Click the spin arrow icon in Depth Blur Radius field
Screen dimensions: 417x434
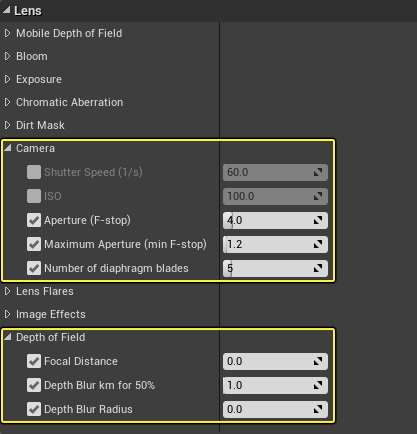[318, 409]
